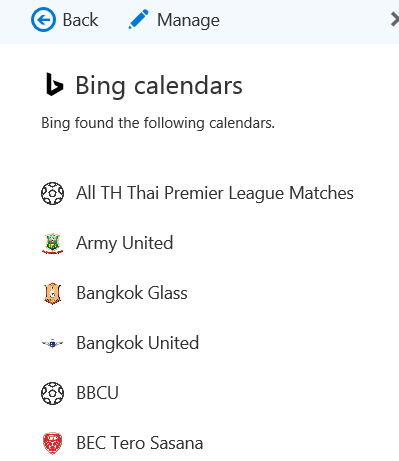
Task: Open the Manage option label
Action: (188, 20)
